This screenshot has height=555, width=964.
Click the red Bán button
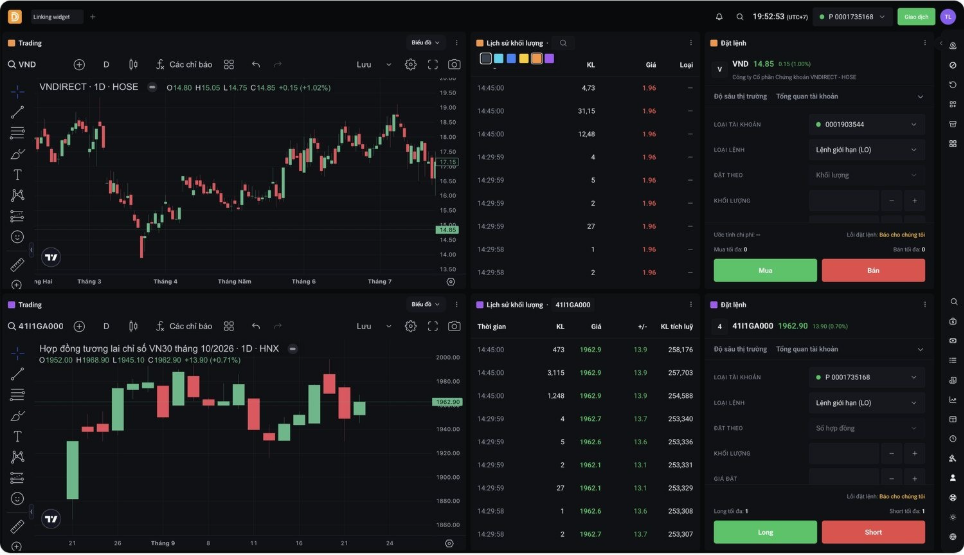[873, 270]
